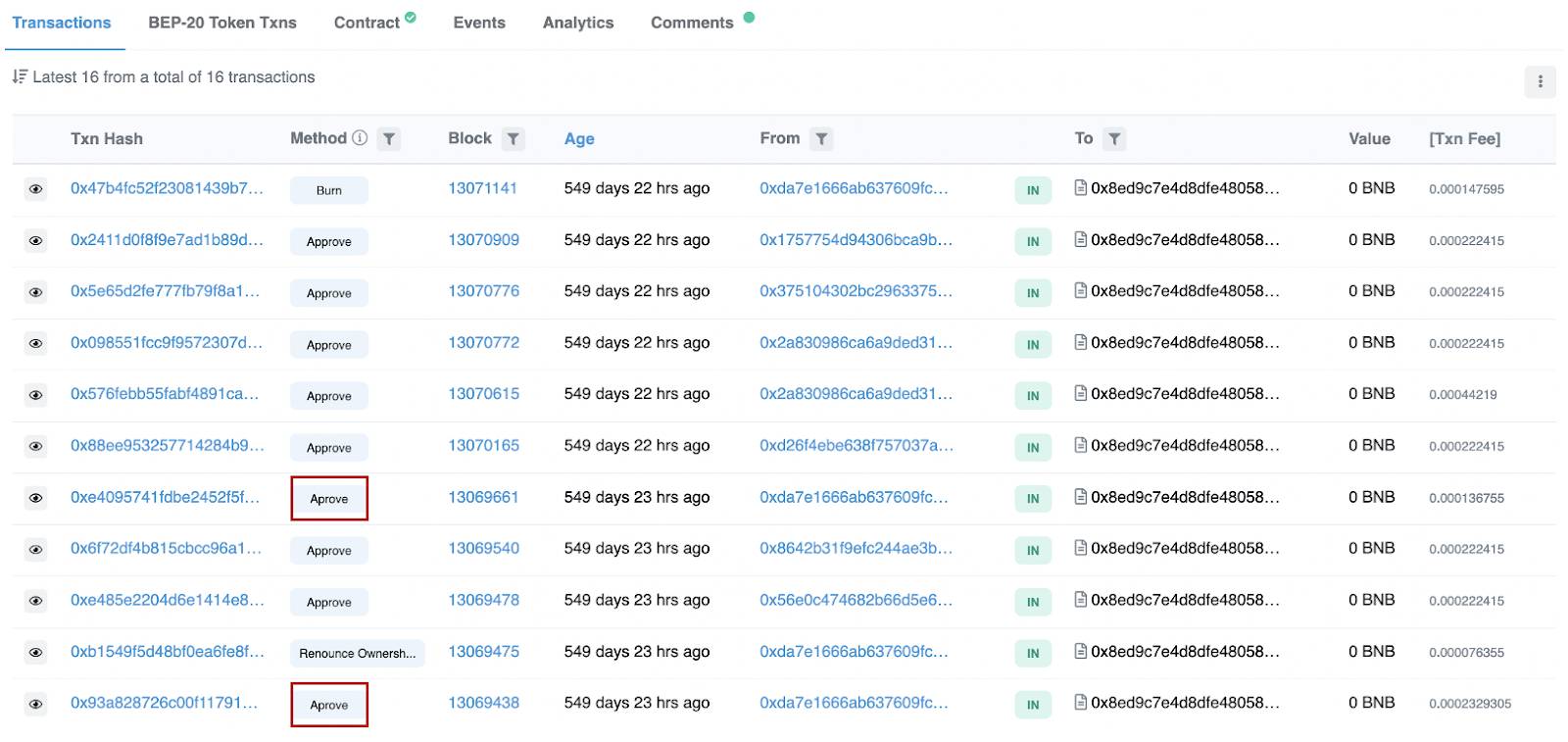Preview transaction 0xe485e2204d6e1414e8 with eye icon
The height and width of the screenshot is (742, 1568).
(x=35, y=601)
